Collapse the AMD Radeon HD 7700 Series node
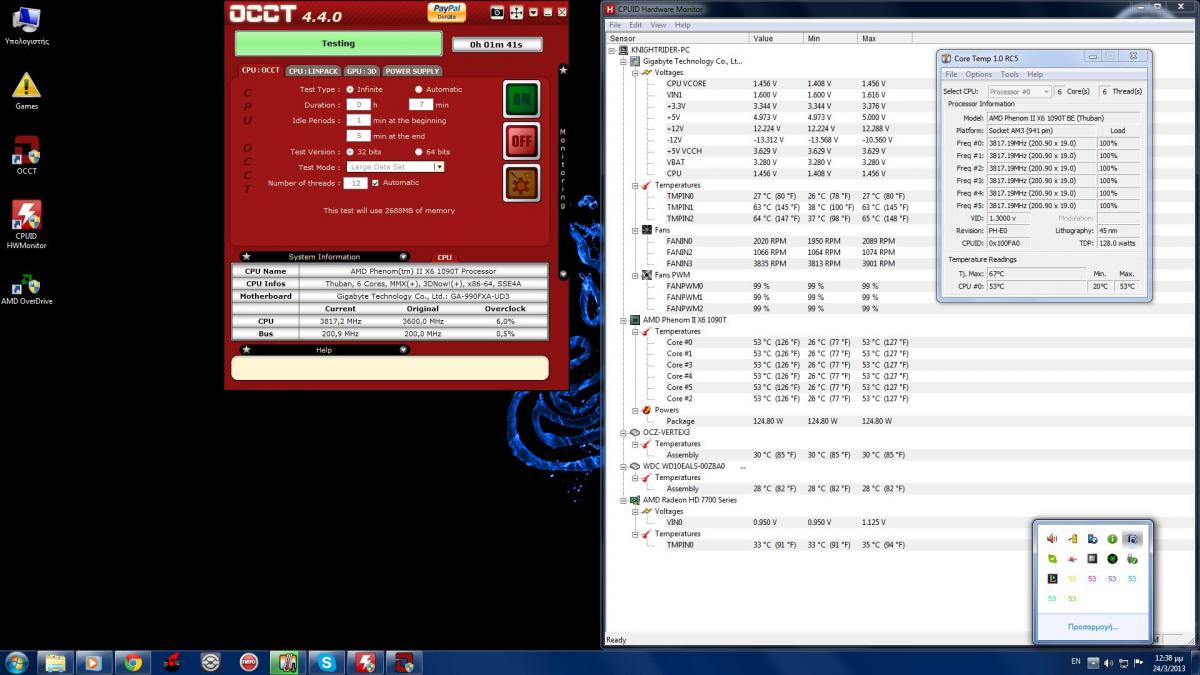 pyautogui.click(x=624, y=500)
